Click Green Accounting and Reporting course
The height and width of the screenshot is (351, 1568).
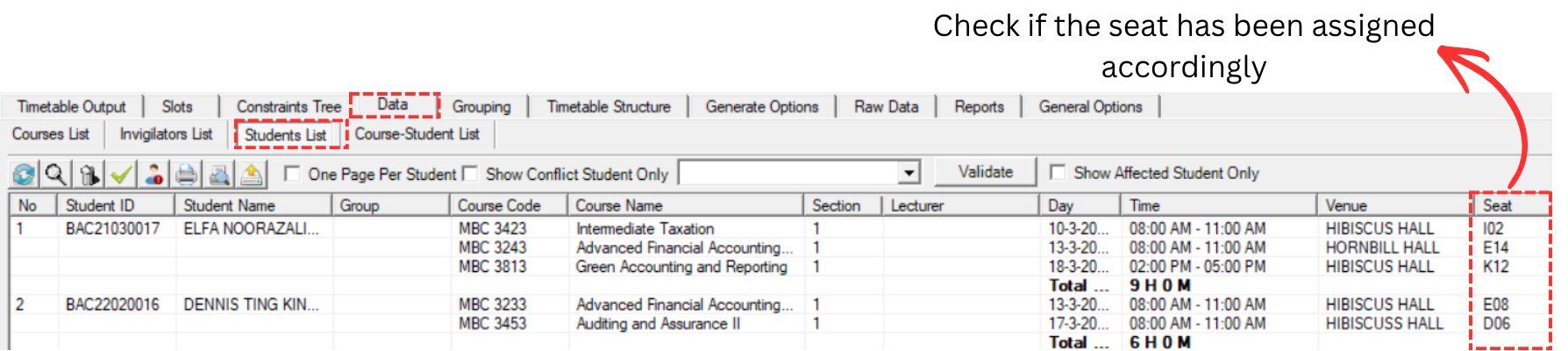point(681,267)
